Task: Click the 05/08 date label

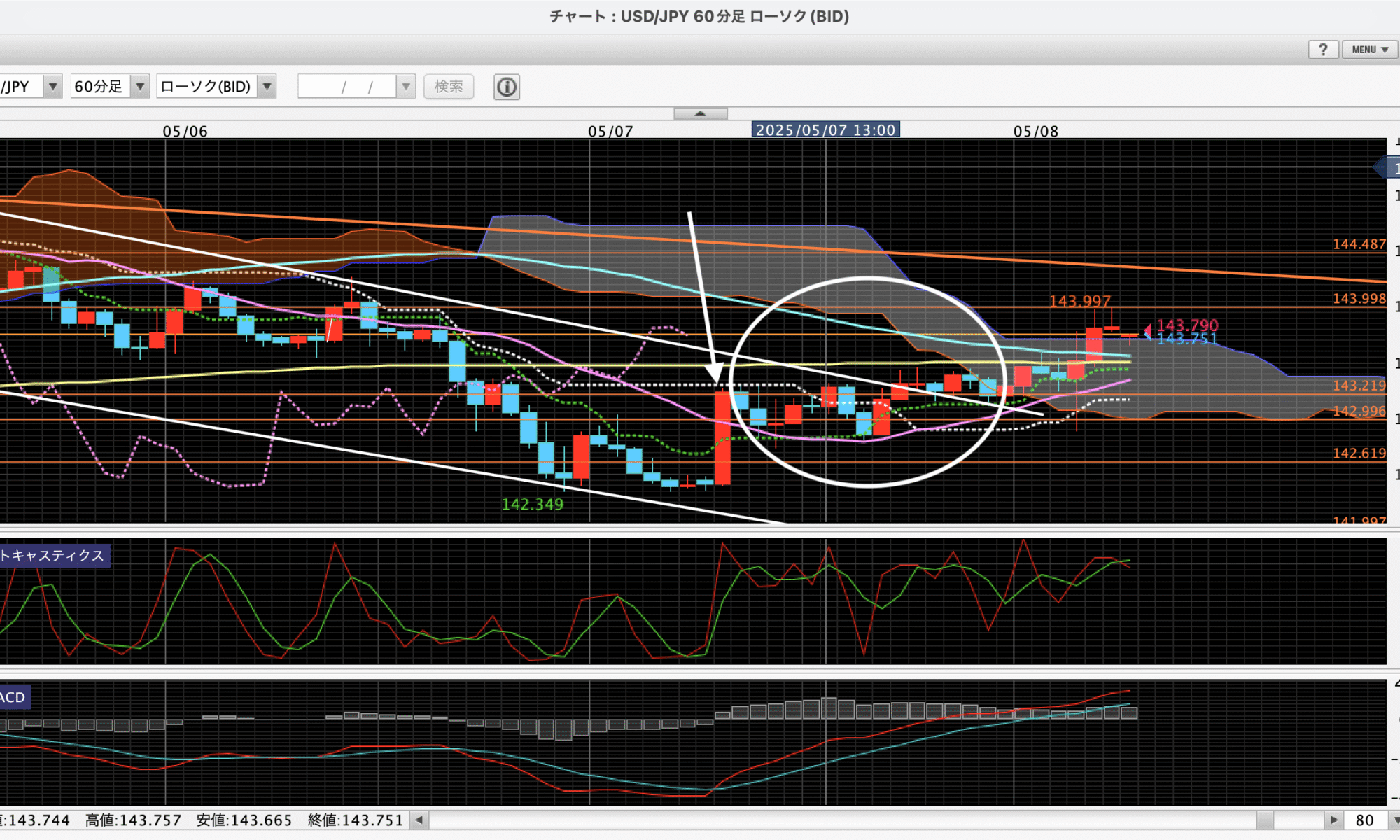Action: coord(1036,131)
